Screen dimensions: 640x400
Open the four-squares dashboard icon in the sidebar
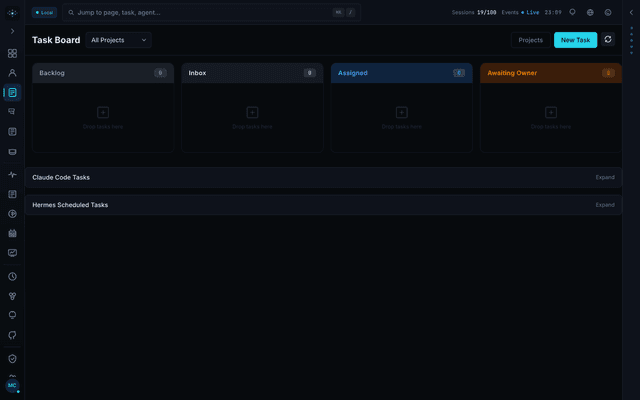[12, 53]
